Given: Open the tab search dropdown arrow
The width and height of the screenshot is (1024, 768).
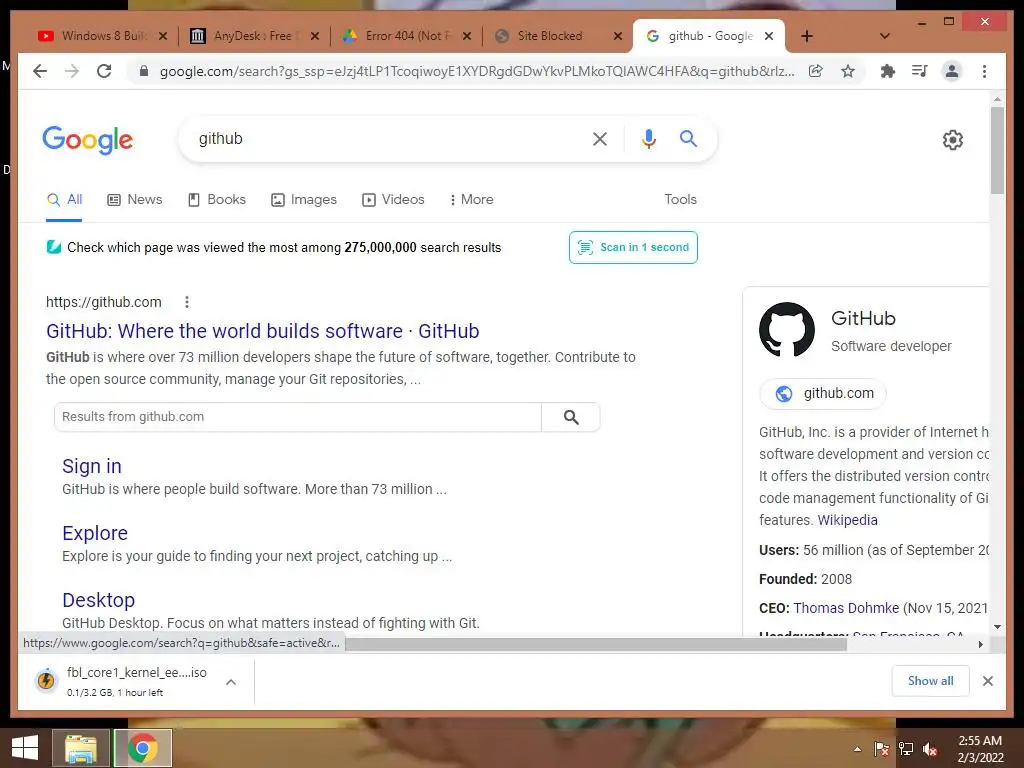Looking at the screenshot, I should point(885,36).
